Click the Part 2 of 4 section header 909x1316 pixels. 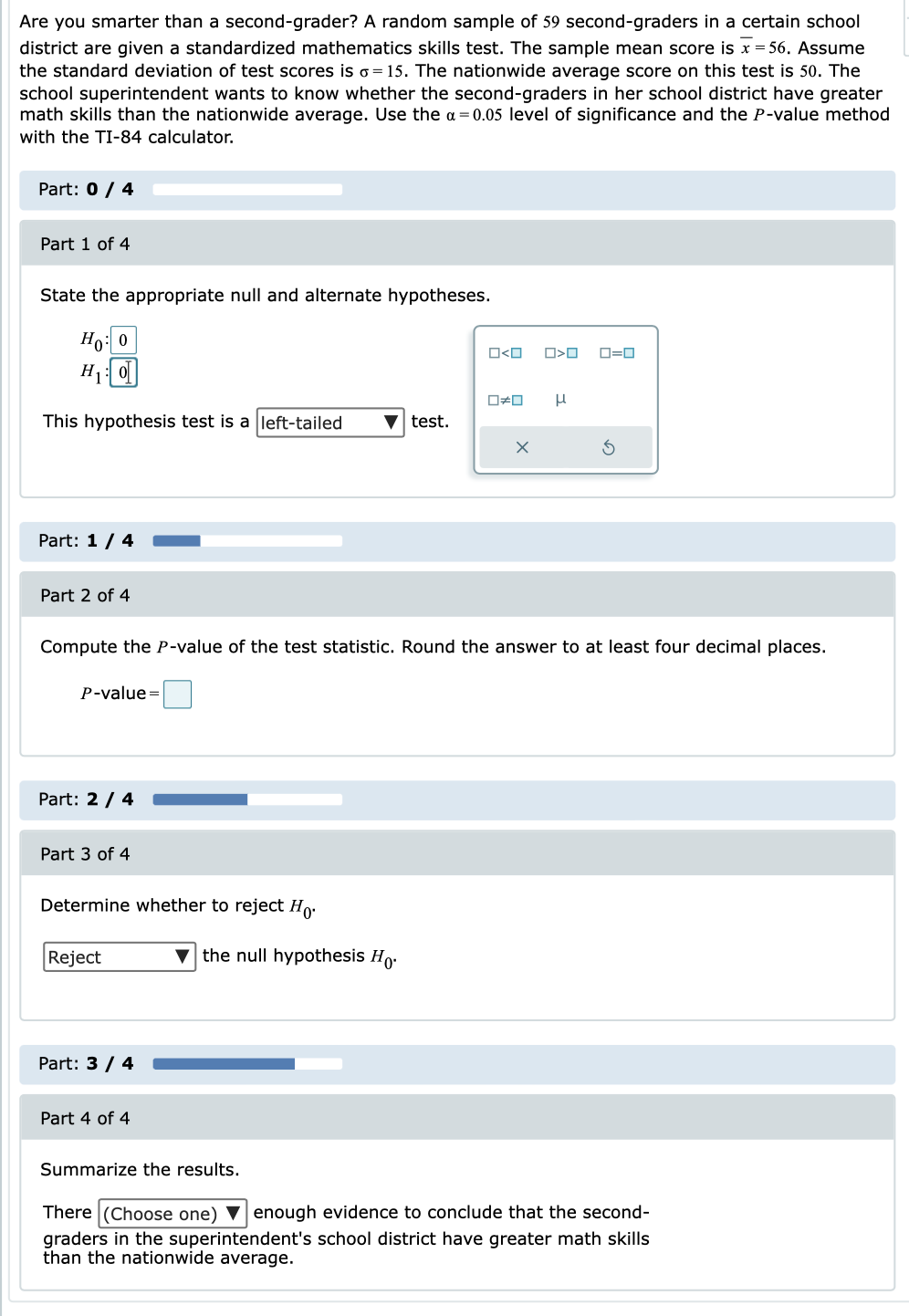point(84,595)
